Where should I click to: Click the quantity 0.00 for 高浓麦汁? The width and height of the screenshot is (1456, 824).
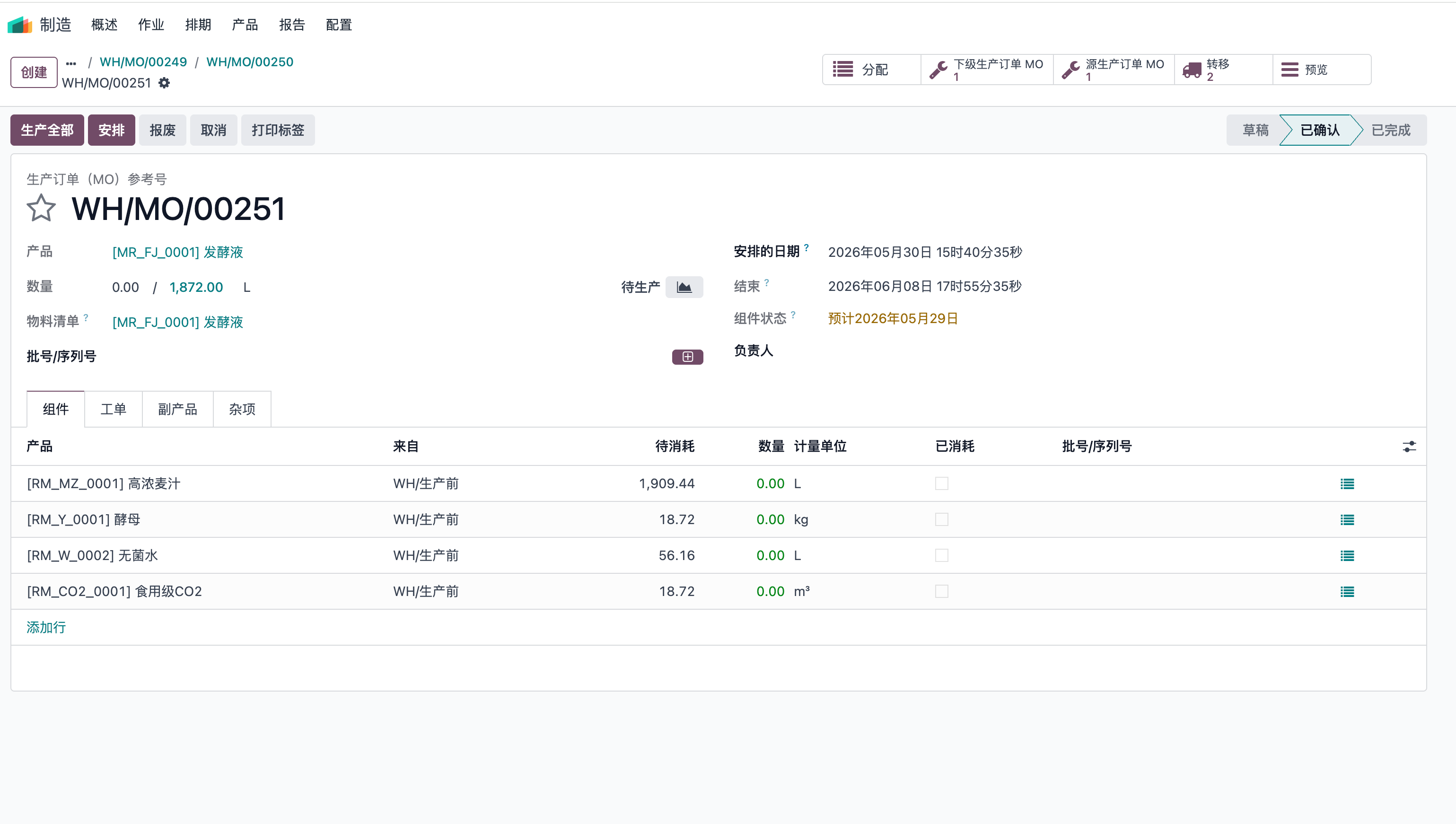point(770,483)
